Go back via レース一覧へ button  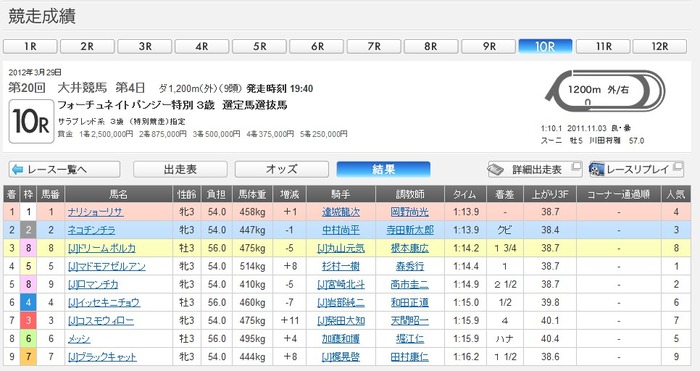coord(64,170)
